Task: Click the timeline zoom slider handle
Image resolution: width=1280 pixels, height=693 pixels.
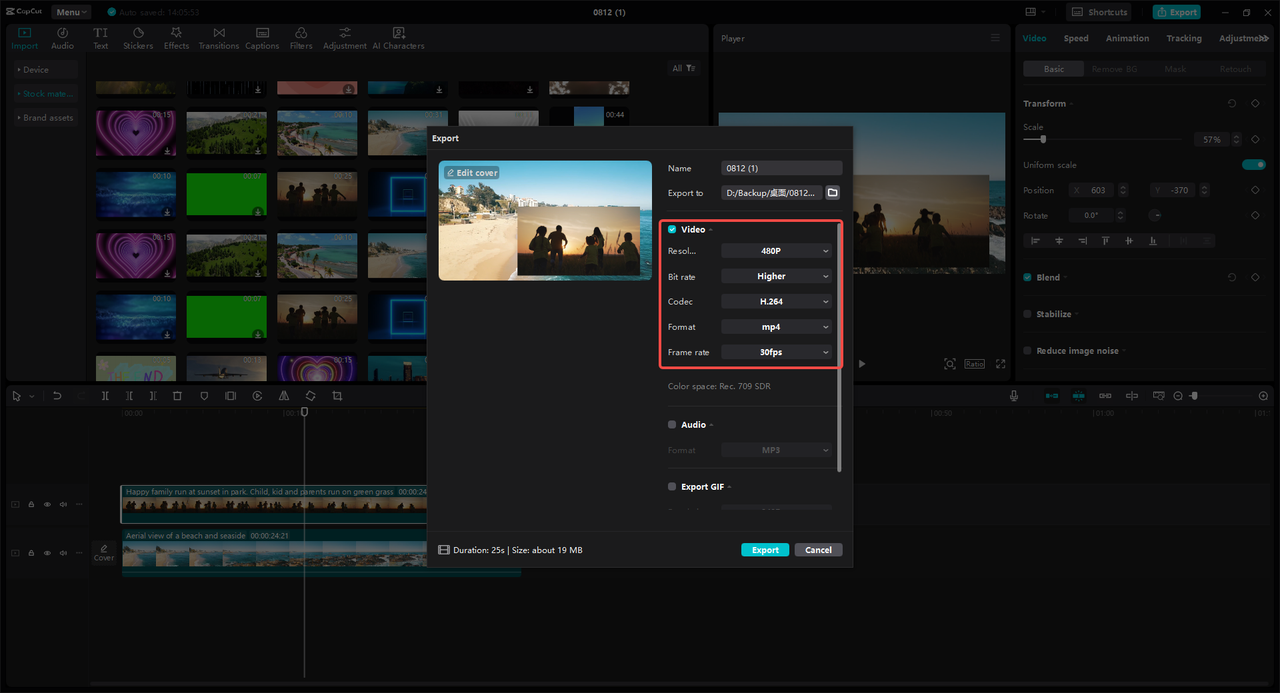Action: 1194,396
